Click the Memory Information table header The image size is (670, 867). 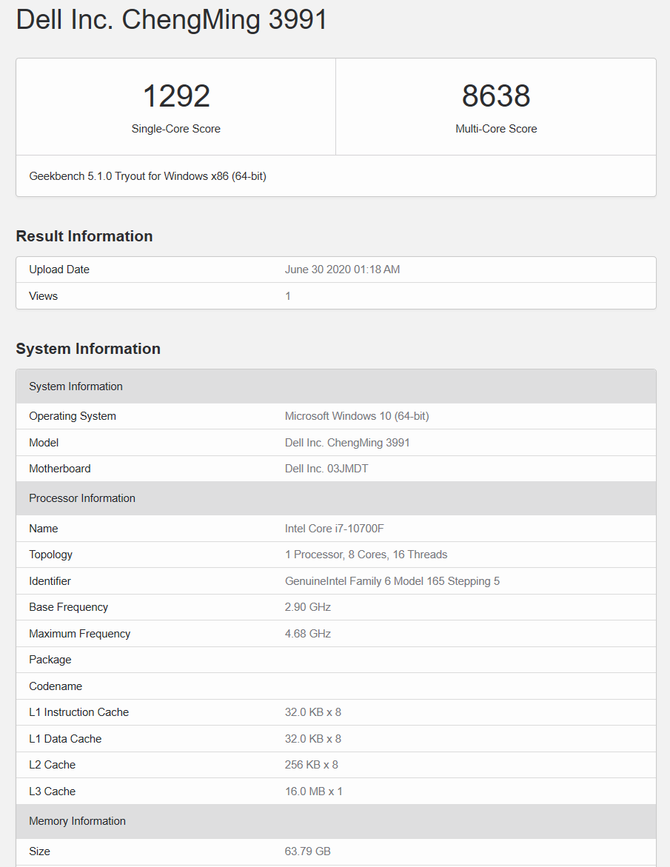[77, 821]
